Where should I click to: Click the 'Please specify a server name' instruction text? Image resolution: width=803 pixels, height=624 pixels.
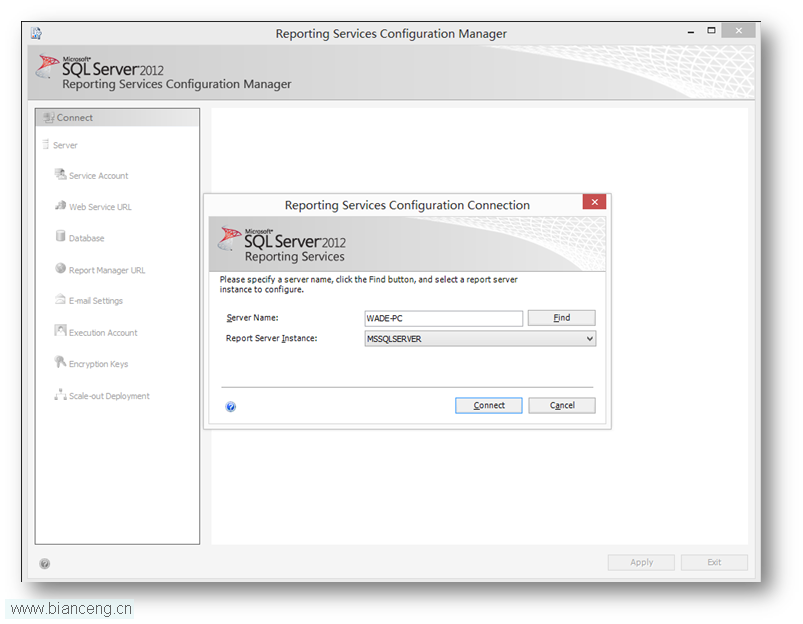(368, 284)
